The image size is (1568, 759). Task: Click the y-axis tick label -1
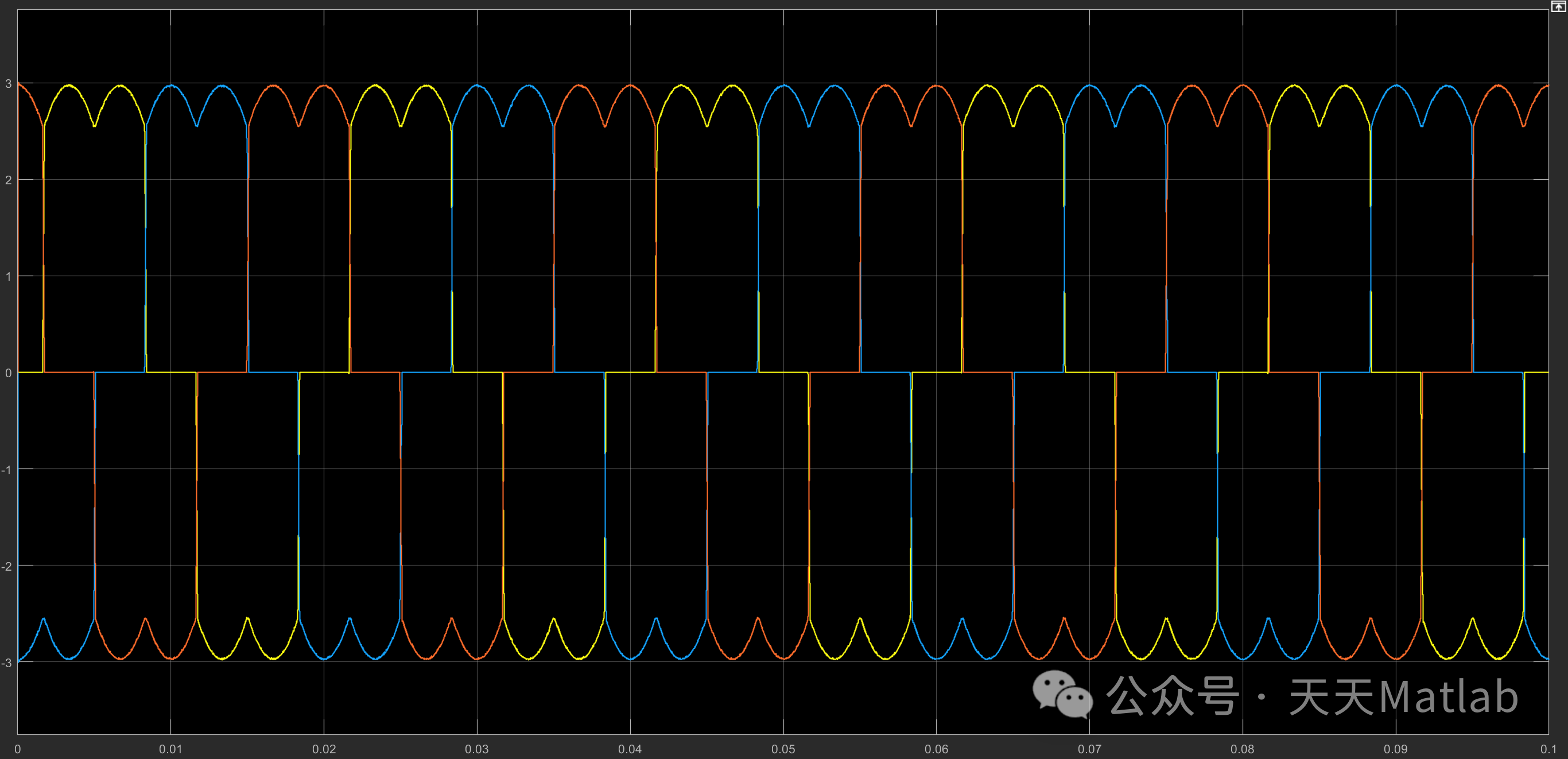point(6,470)
